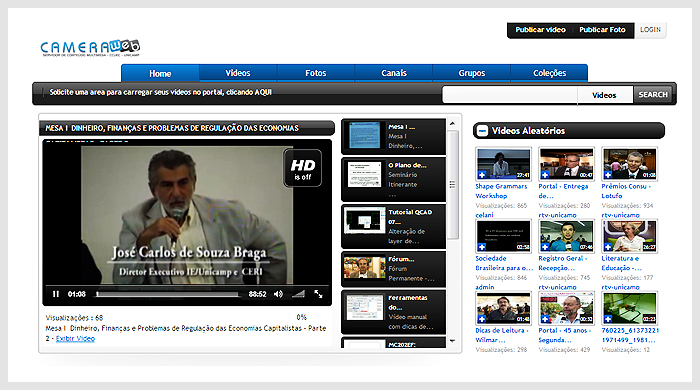Collapse the Vídeos Aleatórios panel minus icon
Screen dimensions: 700x390
click(x=482, y=131)
